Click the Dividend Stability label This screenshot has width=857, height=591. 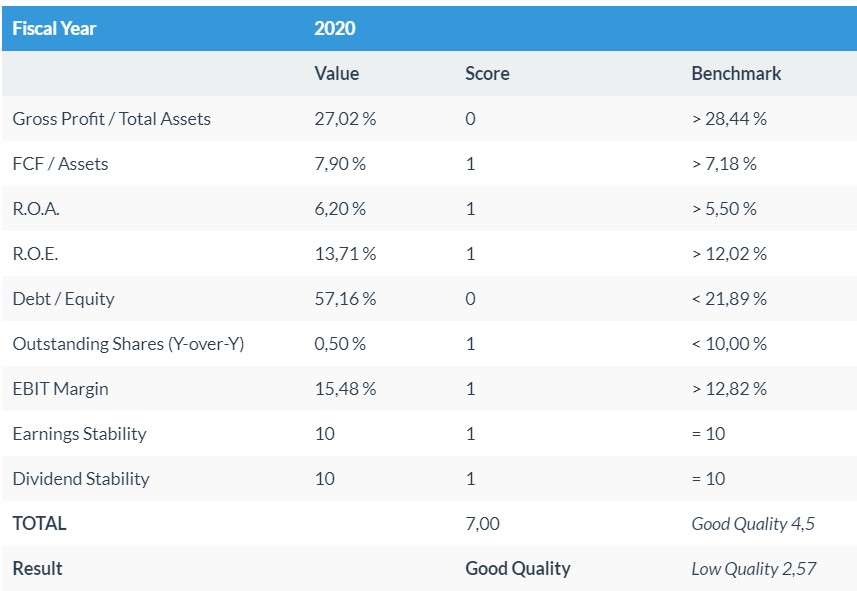[81, 479]
